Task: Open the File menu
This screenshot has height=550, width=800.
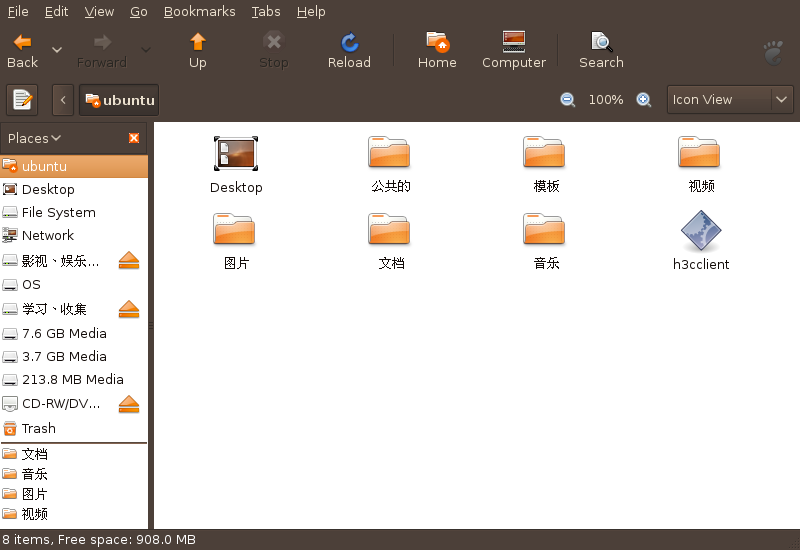Action: coord(18,11)
